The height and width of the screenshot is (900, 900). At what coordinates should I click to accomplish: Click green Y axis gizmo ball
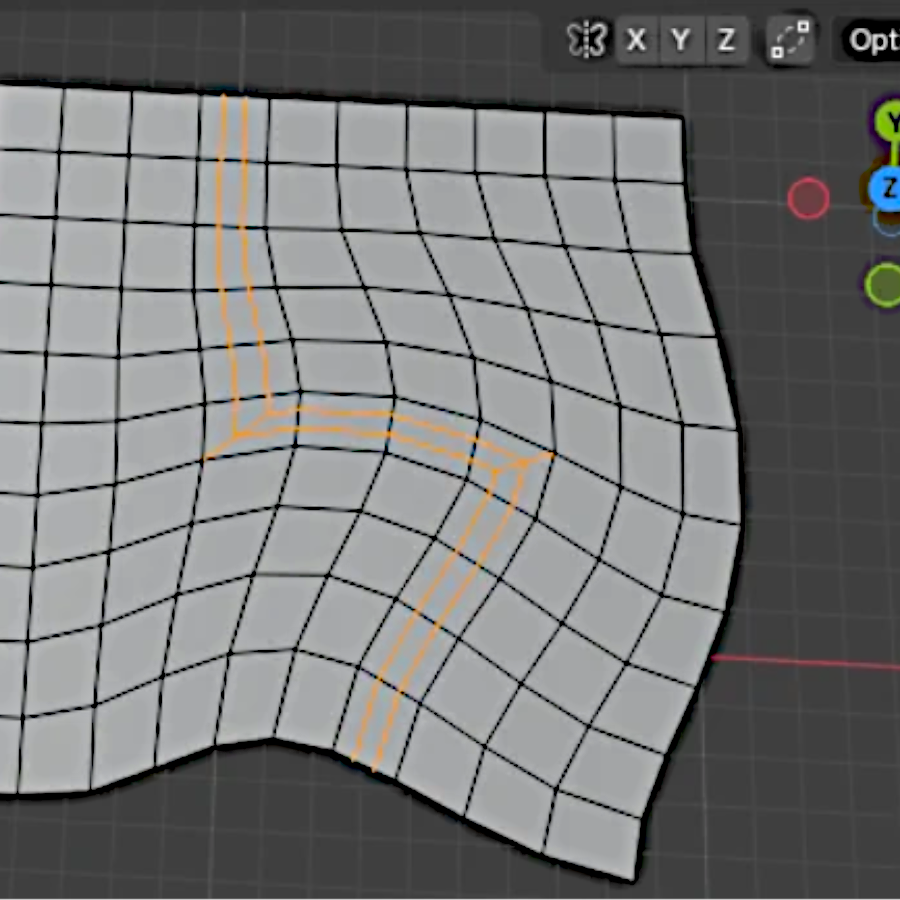click(888, 120)
